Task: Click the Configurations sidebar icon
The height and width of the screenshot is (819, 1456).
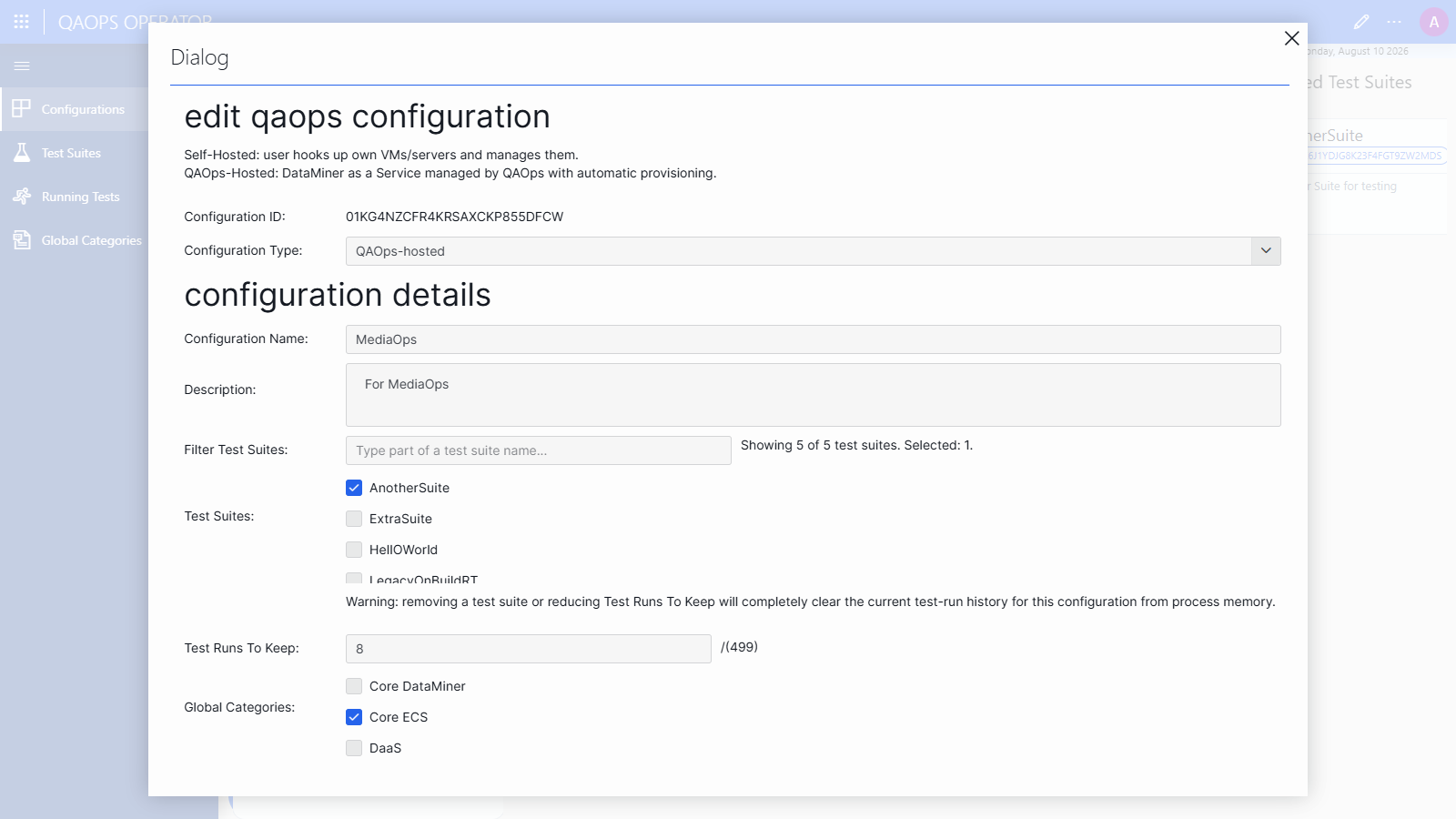Action: 22,109
